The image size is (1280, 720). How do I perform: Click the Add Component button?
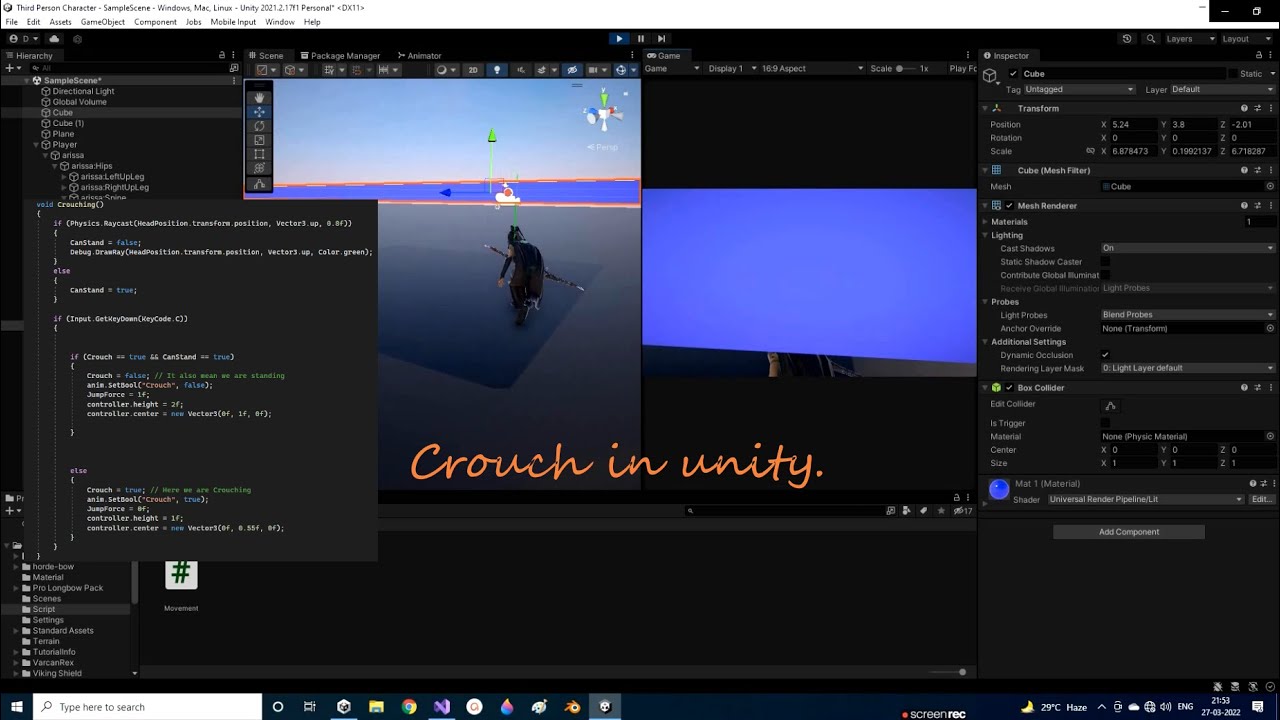pyautogui.click(x=1129, y=532)
